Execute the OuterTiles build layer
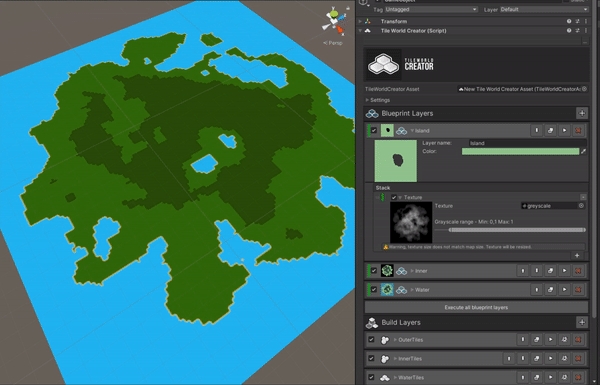600x385 pixels. pos(550,339)
